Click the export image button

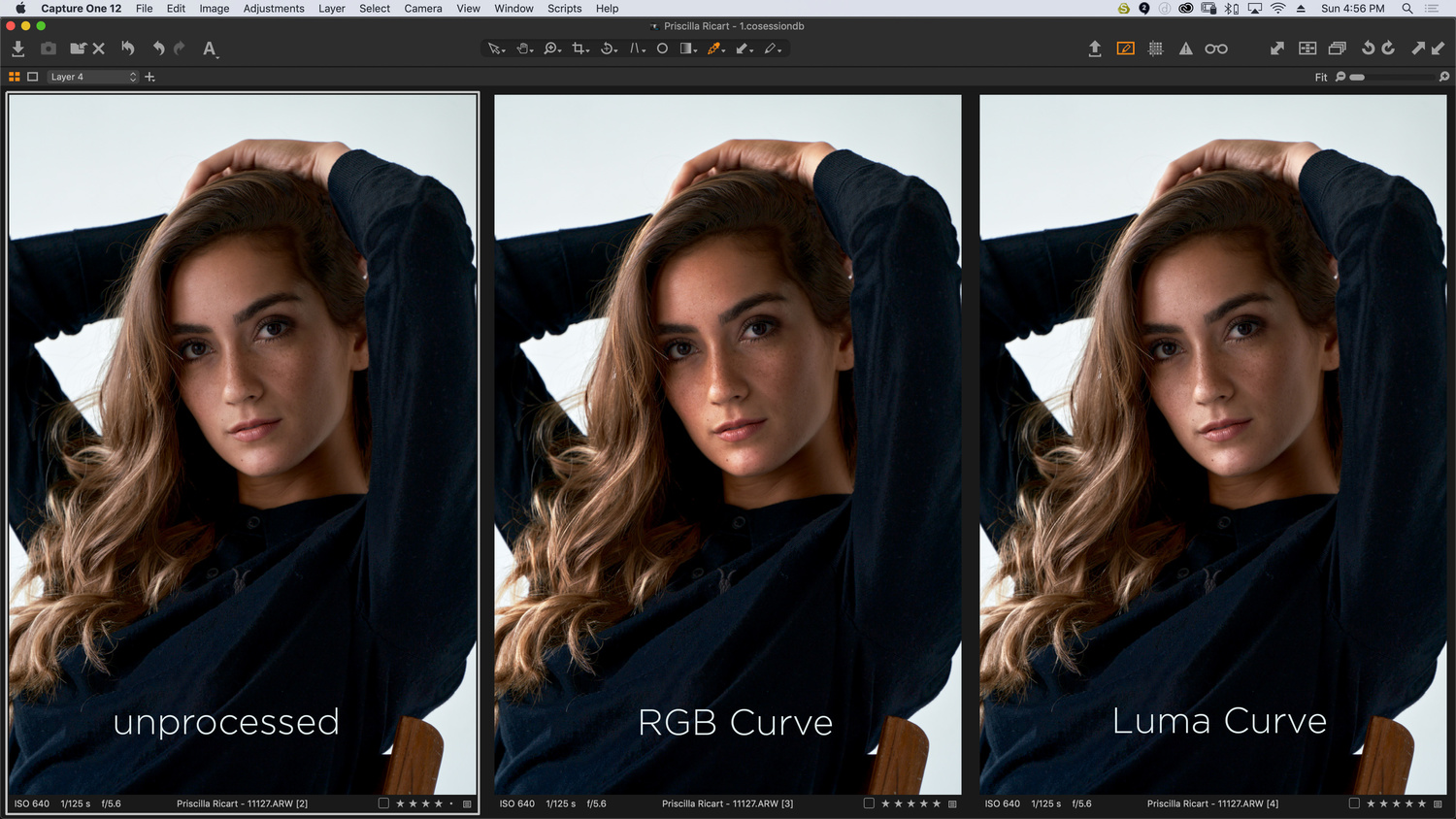1095,48
